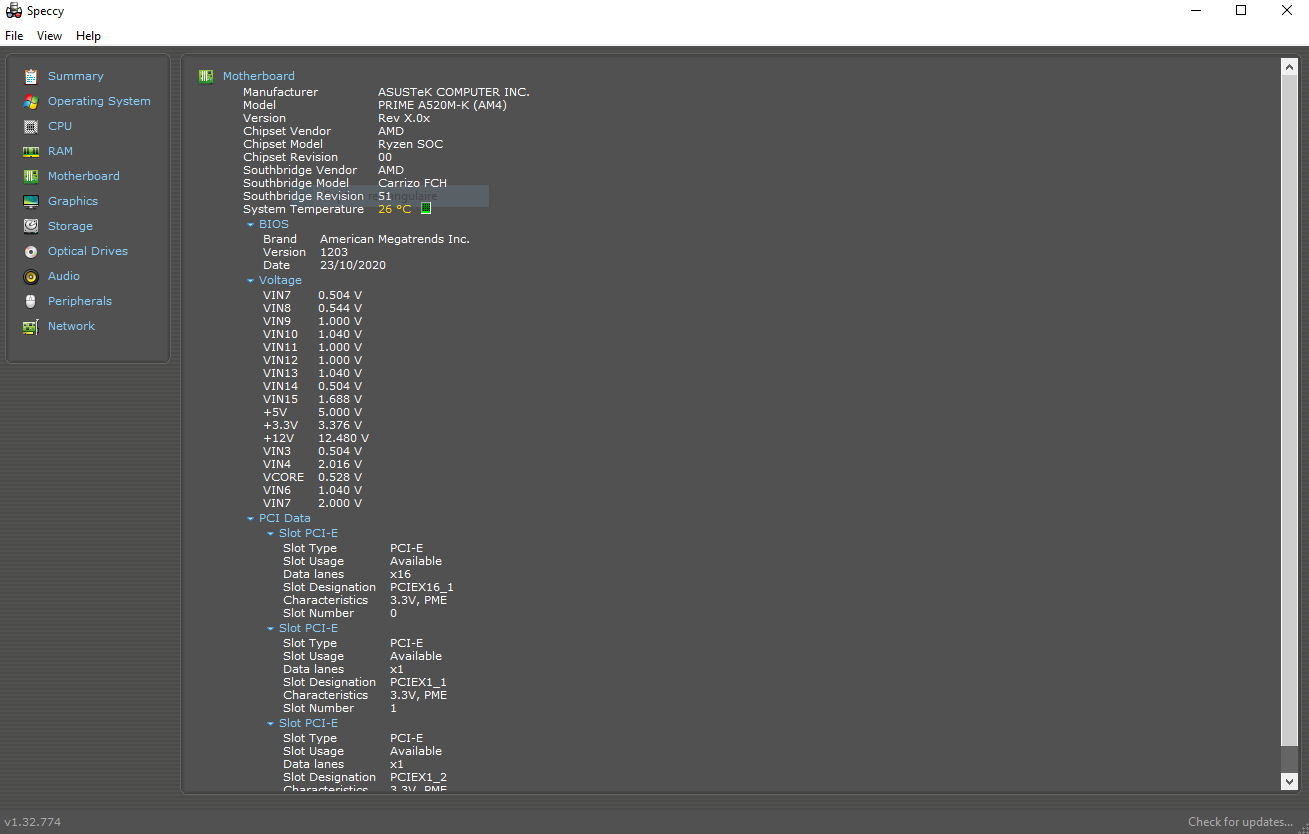The image size is (1309, 834).
Task: Select the Motherboard label in the sidebar
Action: coord(84,176)
